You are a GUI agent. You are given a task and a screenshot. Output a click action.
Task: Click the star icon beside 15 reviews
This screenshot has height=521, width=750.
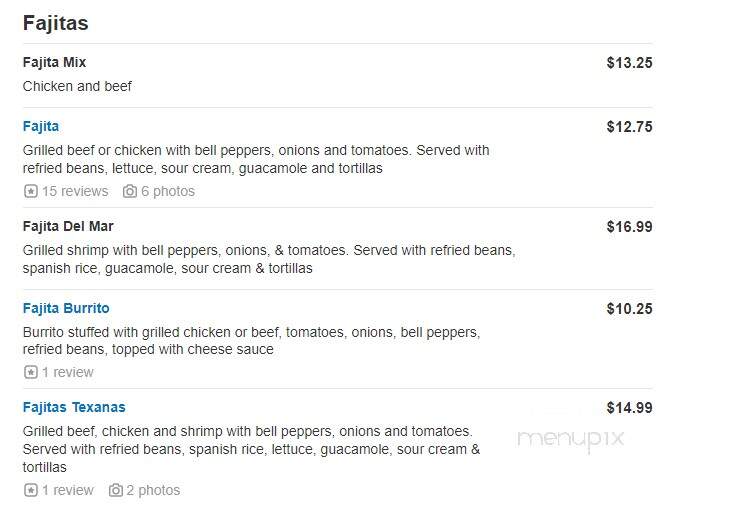point(31,191)
